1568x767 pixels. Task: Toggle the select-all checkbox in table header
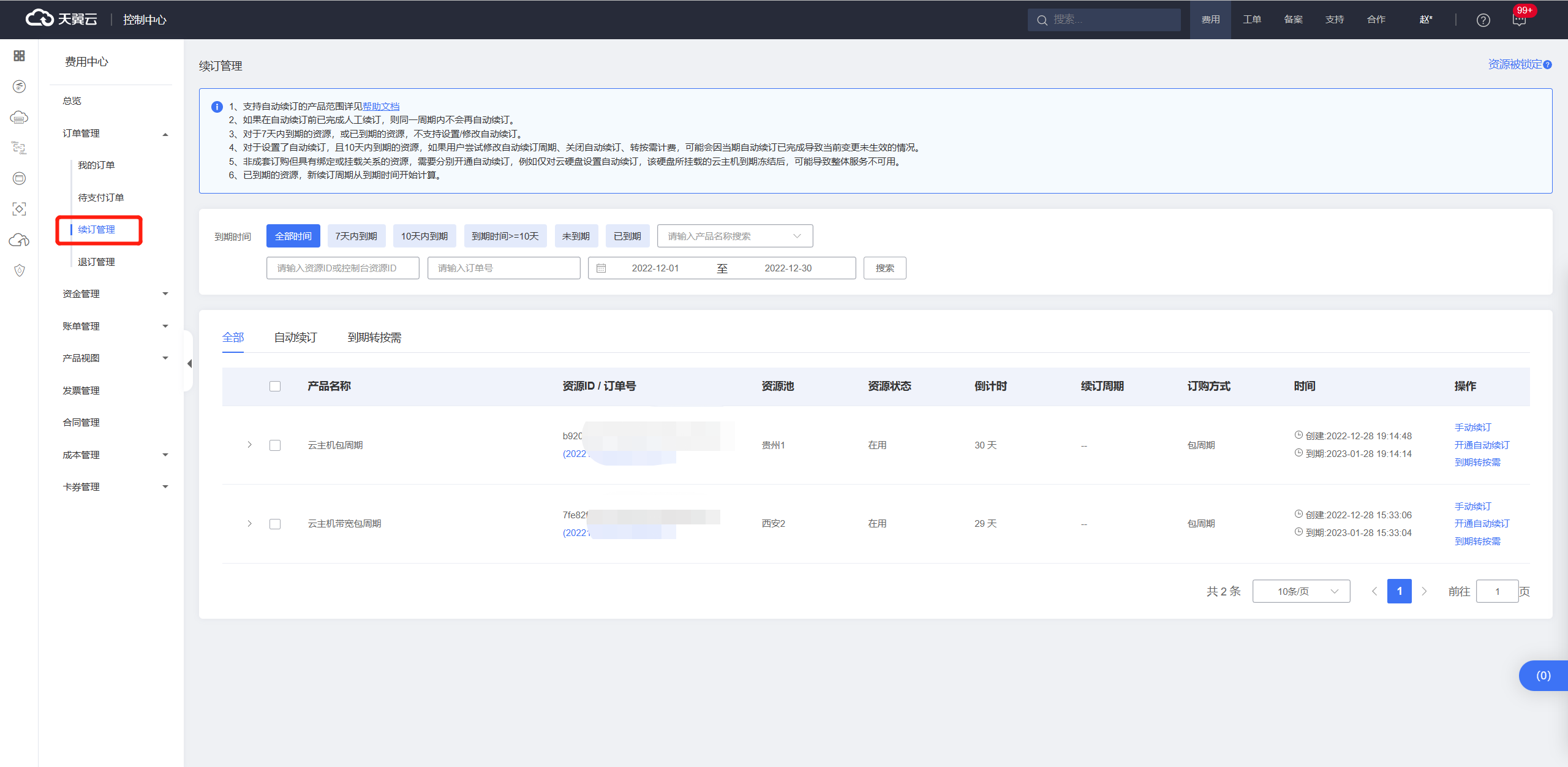(x=275, y=386)
